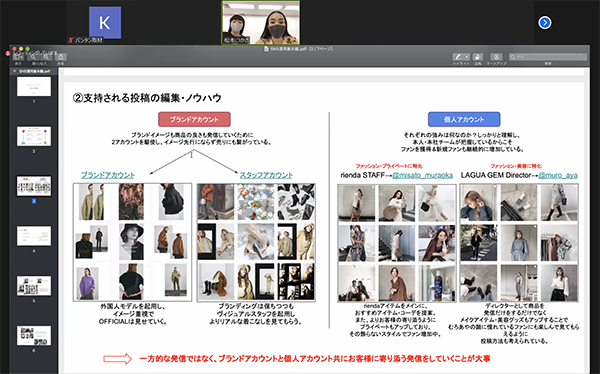Select page 6 thumbnail in sidebar
Viewport: 600px width, 374px height.
(x=34, y=335)
